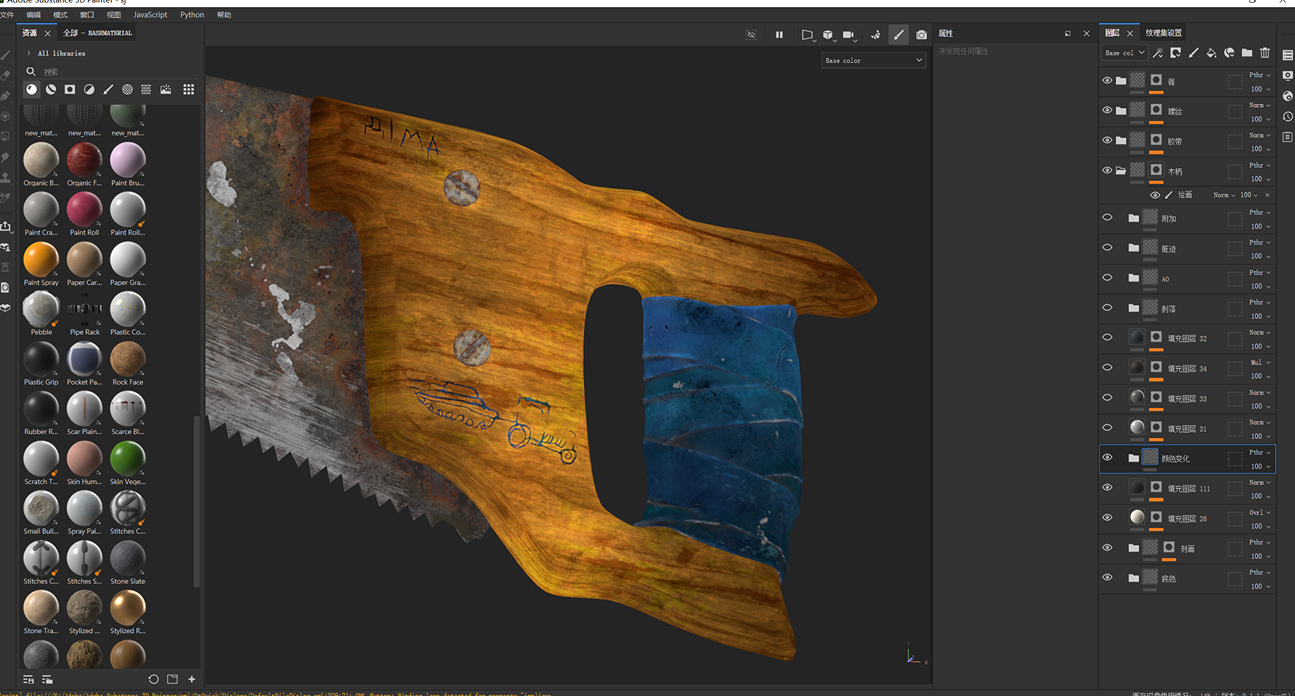Open the layers panel Base col channel dropdown
The image size is (1295, 696).
point(1124,53)
